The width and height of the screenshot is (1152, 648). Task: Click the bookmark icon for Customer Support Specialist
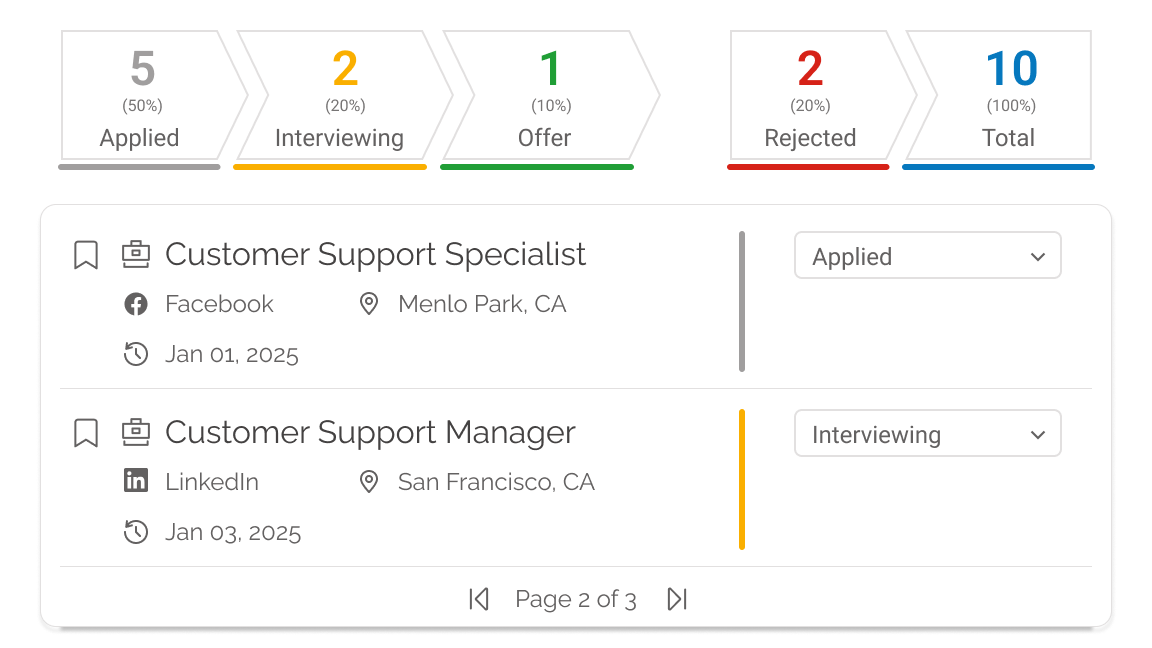click(85, 255)
